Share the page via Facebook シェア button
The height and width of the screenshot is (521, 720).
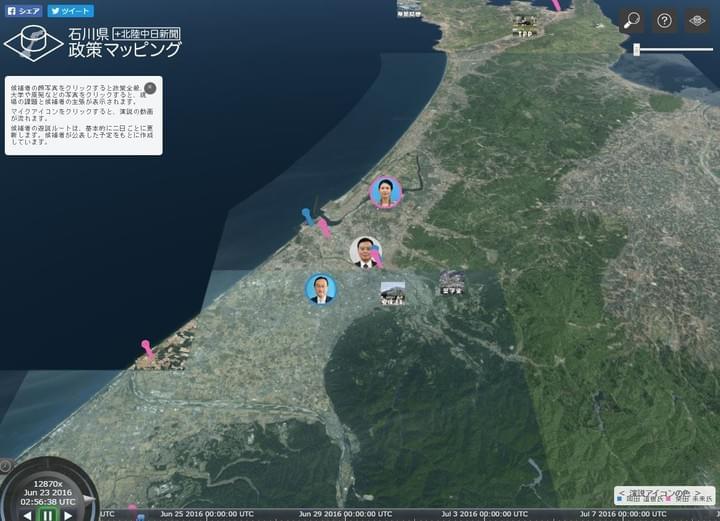pyautogui.click(x=23, y=11)
